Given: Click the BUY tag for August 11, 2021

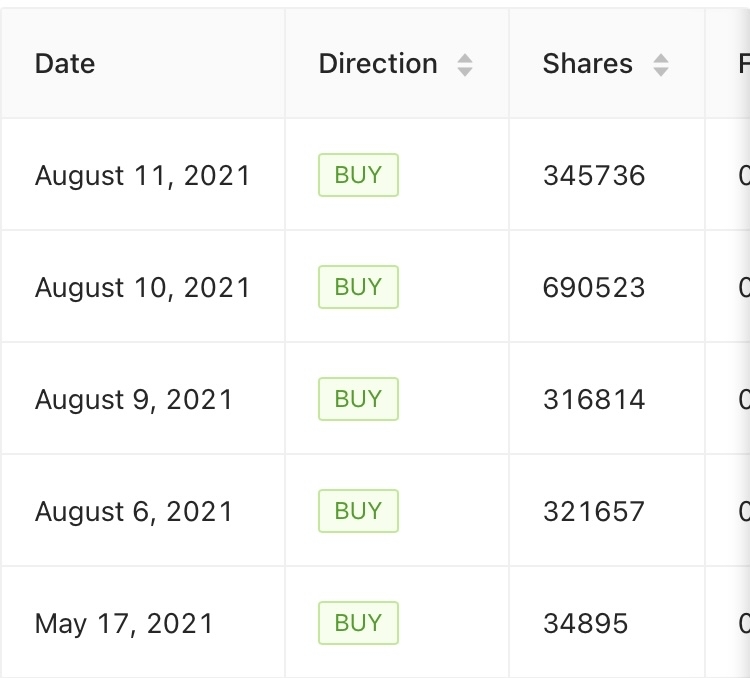Looking at the screenshot, I should coord(358,175).
